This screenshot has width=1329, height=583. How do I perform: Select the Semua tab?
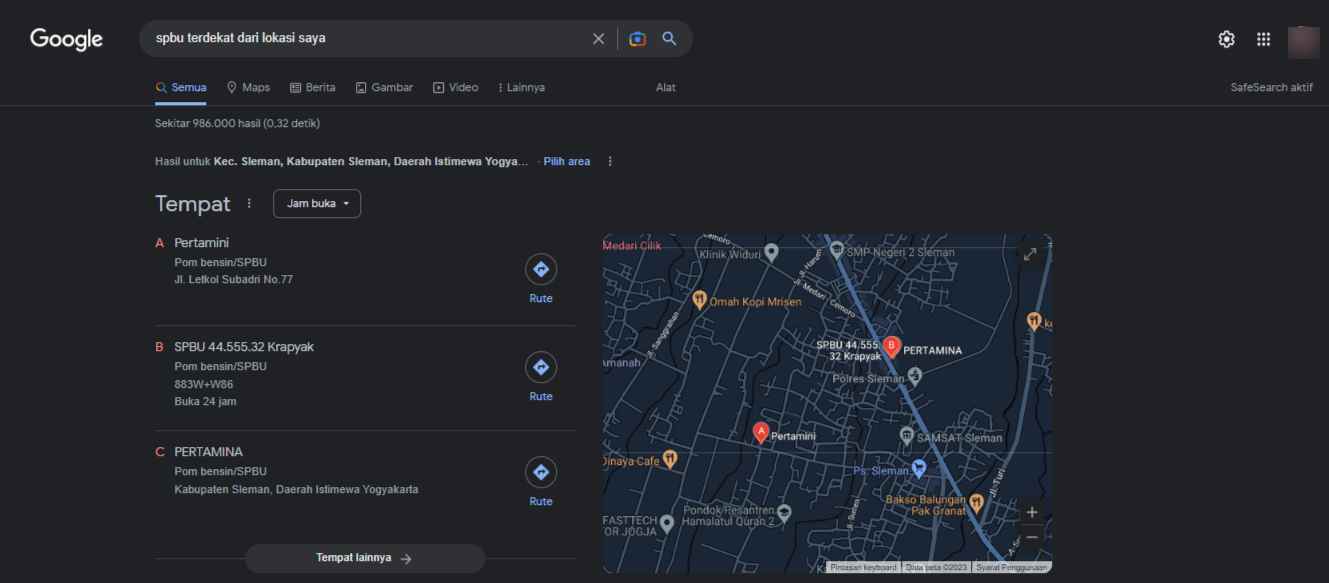tap(181, 88)
